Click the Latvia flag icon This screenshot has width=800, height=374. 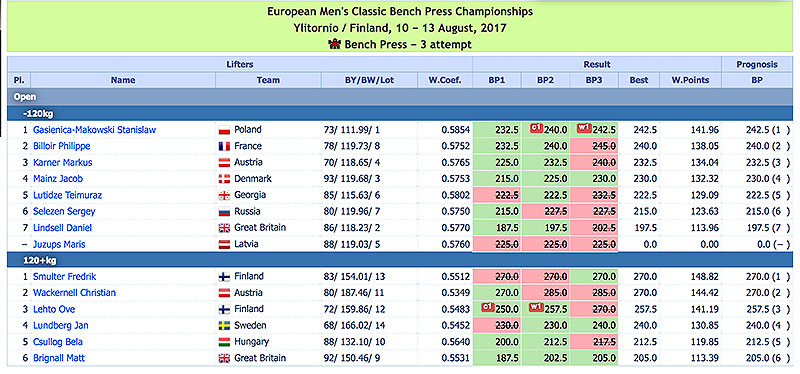[x=224, y=244]
